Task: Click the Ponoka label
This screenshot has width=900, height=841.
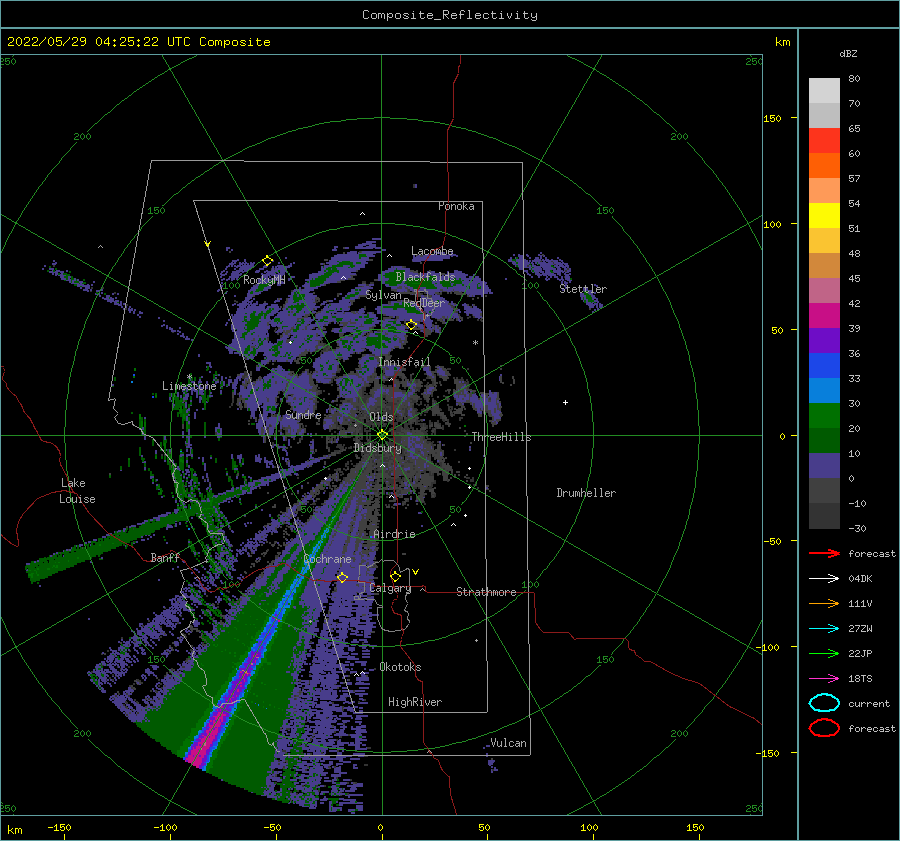Action: (x=456, y=206)
